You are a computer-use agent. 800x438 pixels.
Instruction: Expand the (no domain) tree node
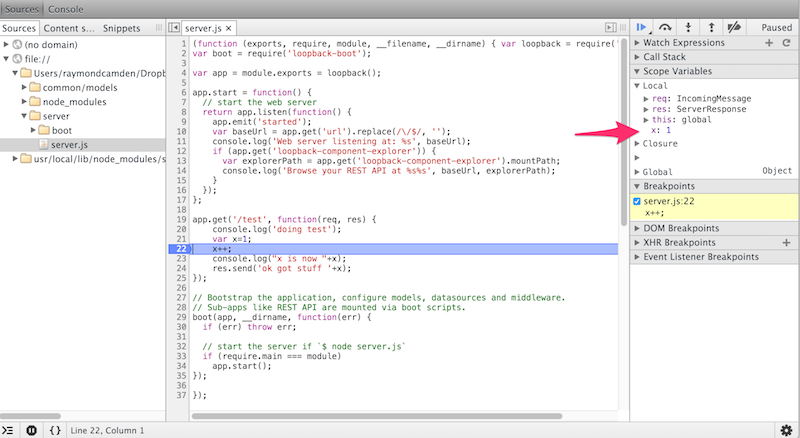pos(6,44)
